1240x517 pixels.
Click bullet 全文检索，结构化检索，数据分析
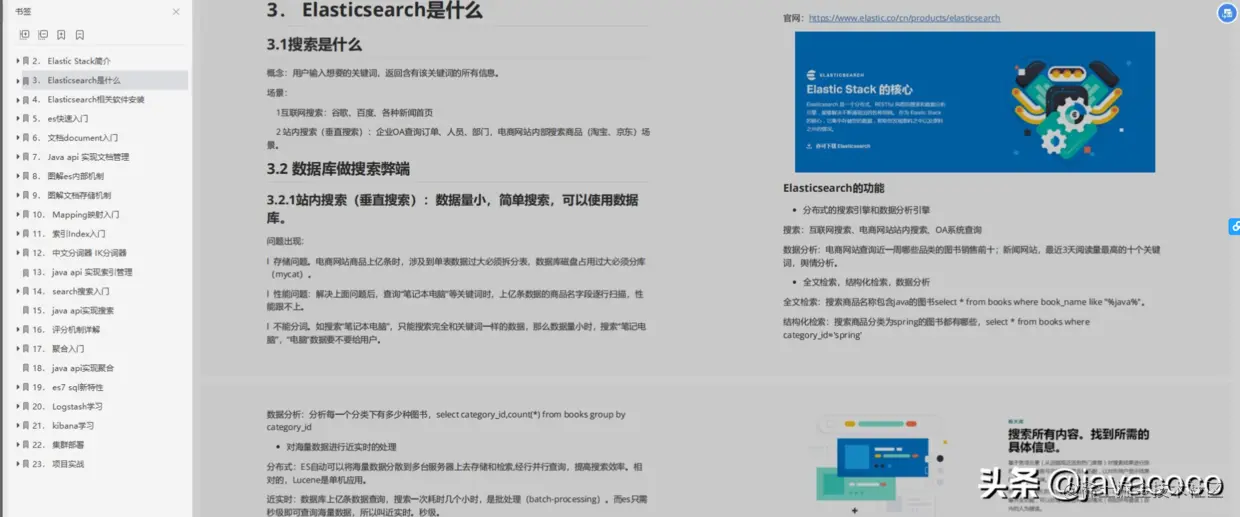[866, 282]
